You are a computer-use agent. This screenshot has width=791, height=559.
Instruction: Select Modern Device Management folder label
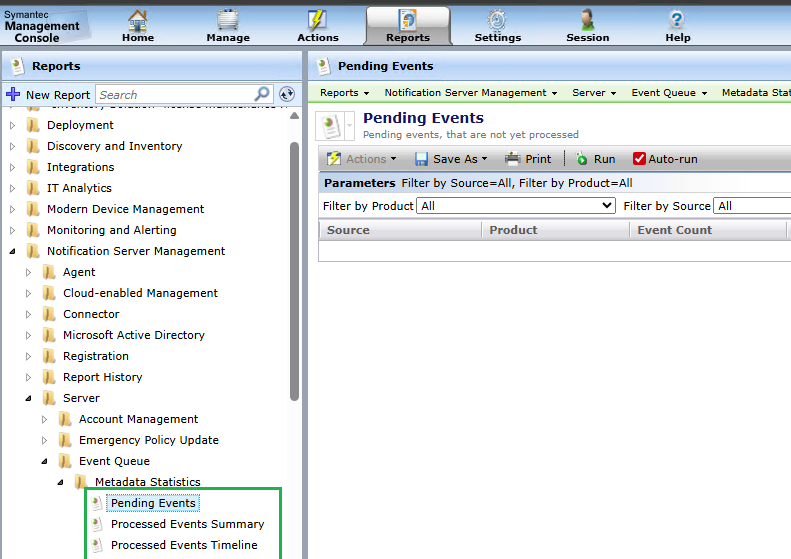[x=126, y=209]
